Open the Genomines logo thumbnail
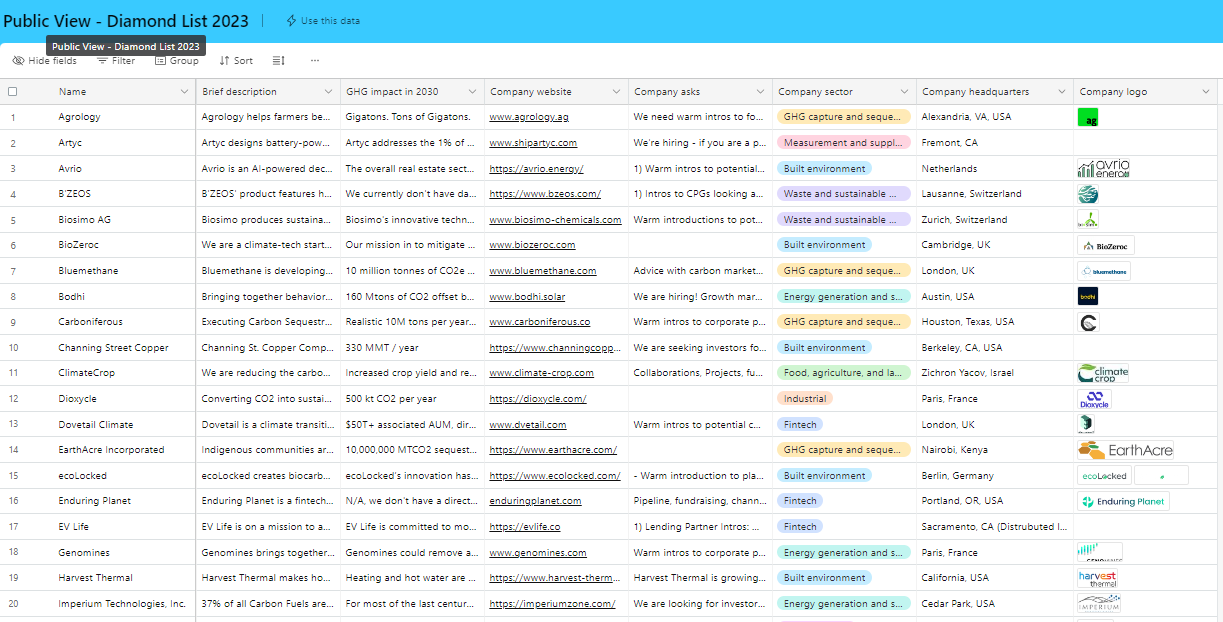1223x622 pixels. pyautogui.click(x=1100, y=552)
